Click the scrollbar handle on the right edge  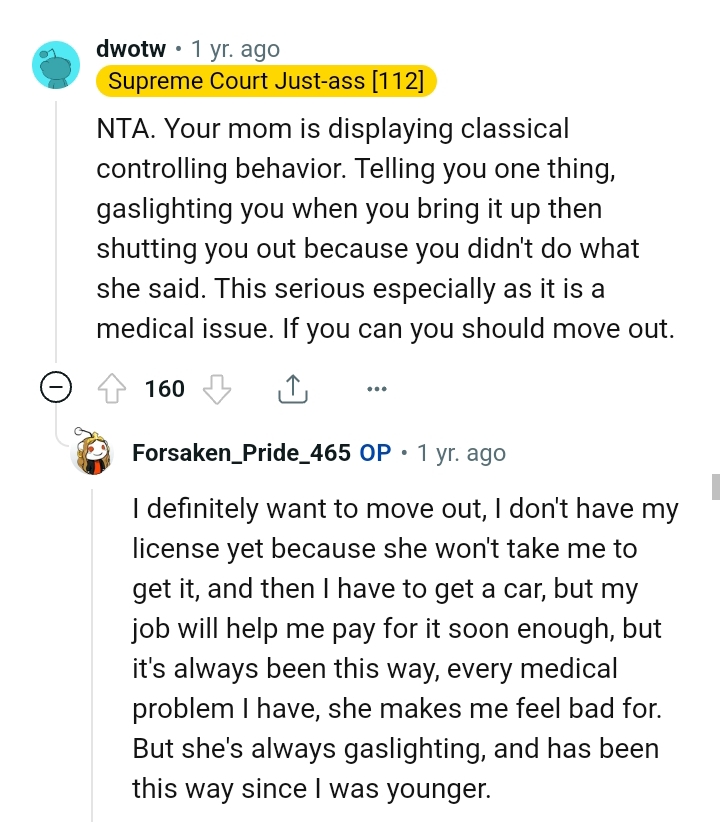tap(714, 488)
